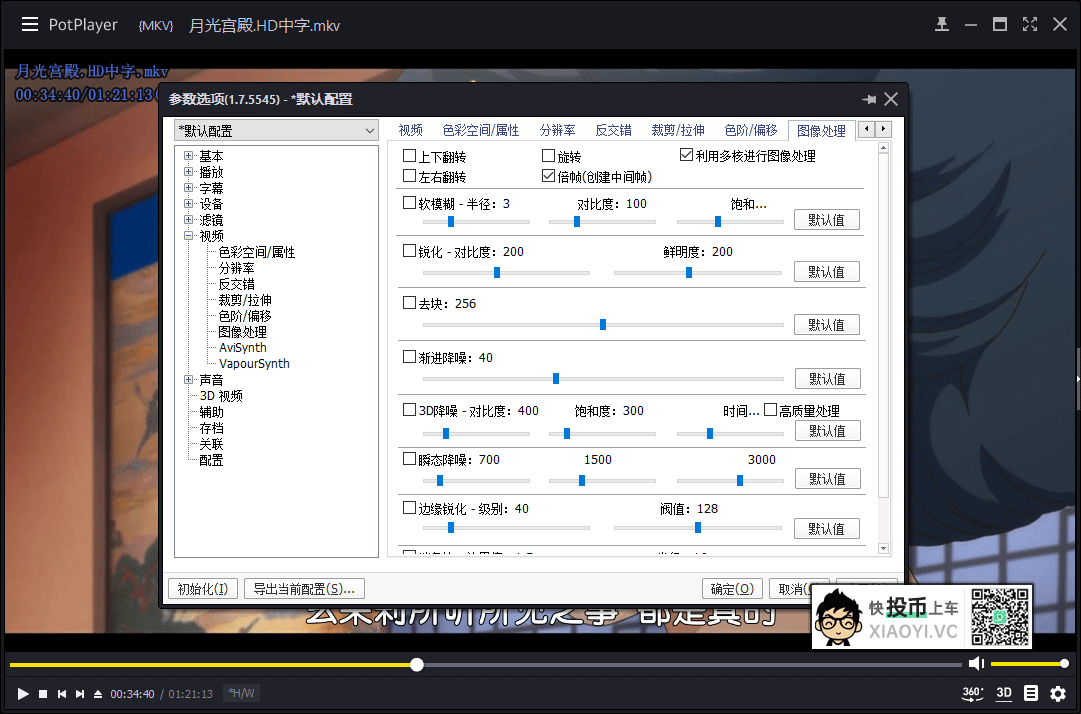Toggle 360° video mode icon
1081x714 pixels.
[x=972, y=693]
